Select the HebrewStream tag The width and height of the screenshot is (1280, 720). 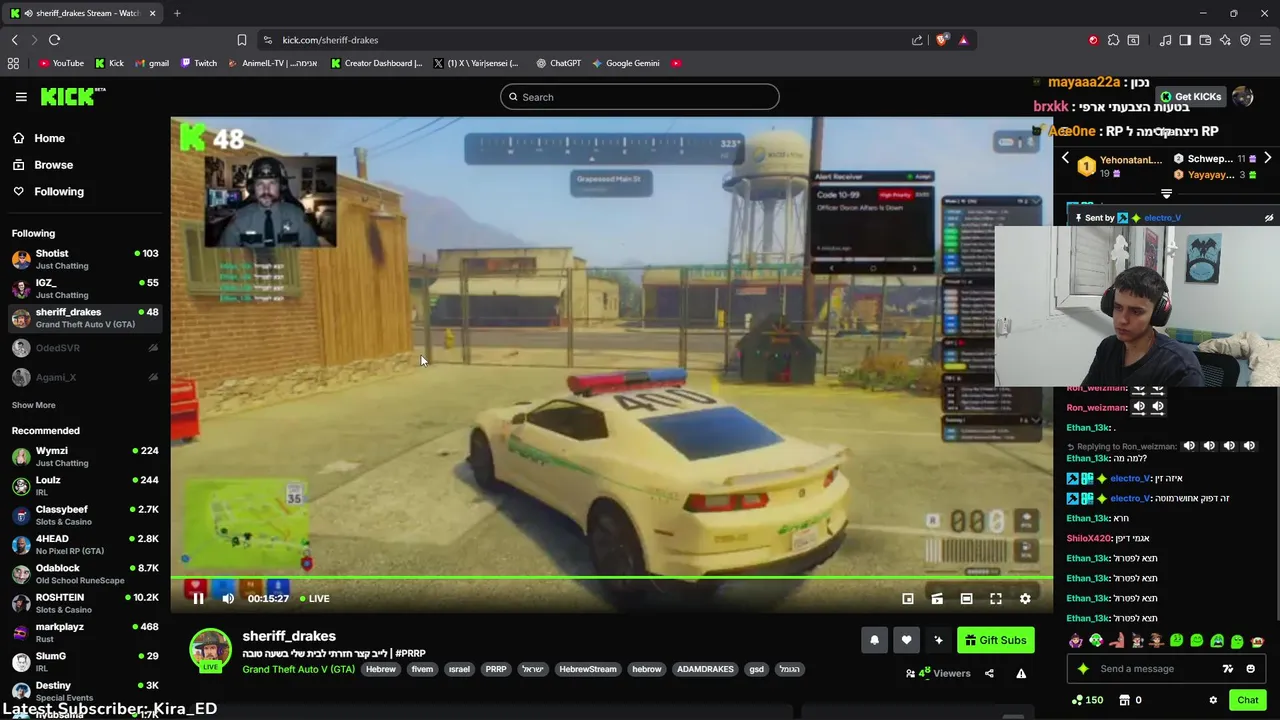pos(588,669)
